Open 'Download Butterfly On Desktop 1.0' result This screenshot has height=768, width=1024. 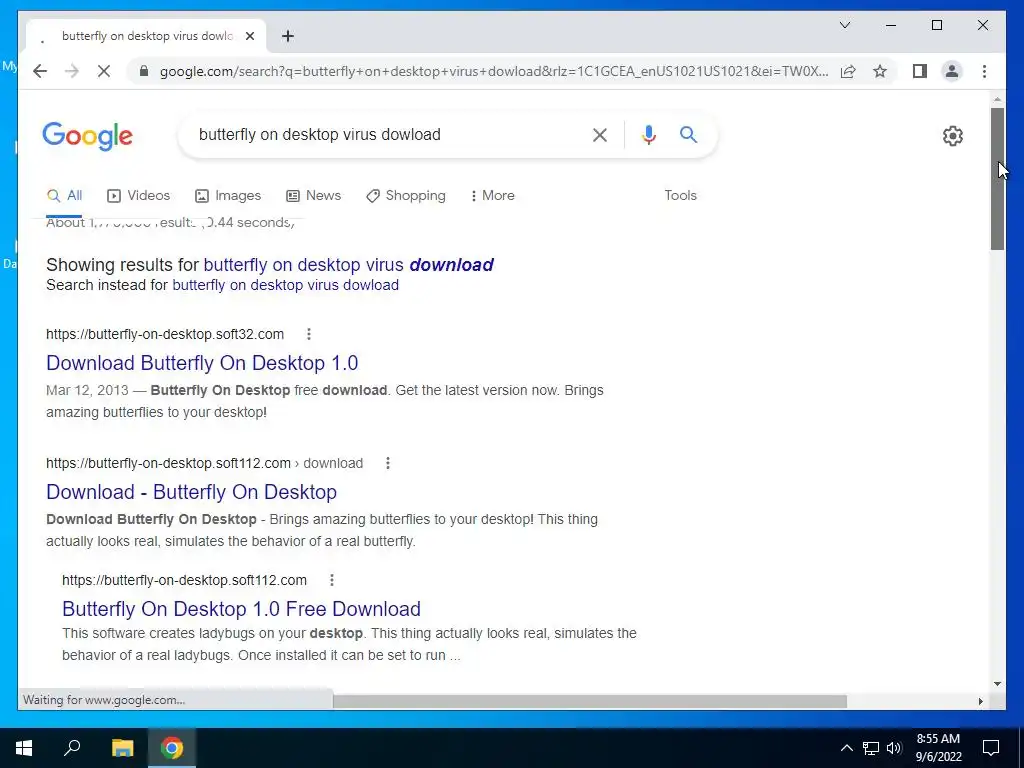click(202, 362)
